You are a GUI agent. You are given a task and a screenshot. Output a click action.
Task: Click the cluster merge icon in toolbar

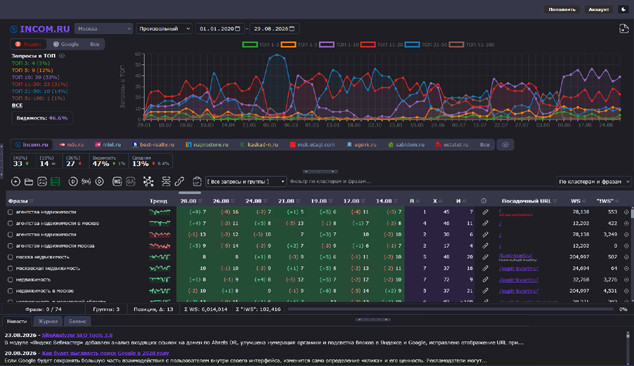point(166,182)
